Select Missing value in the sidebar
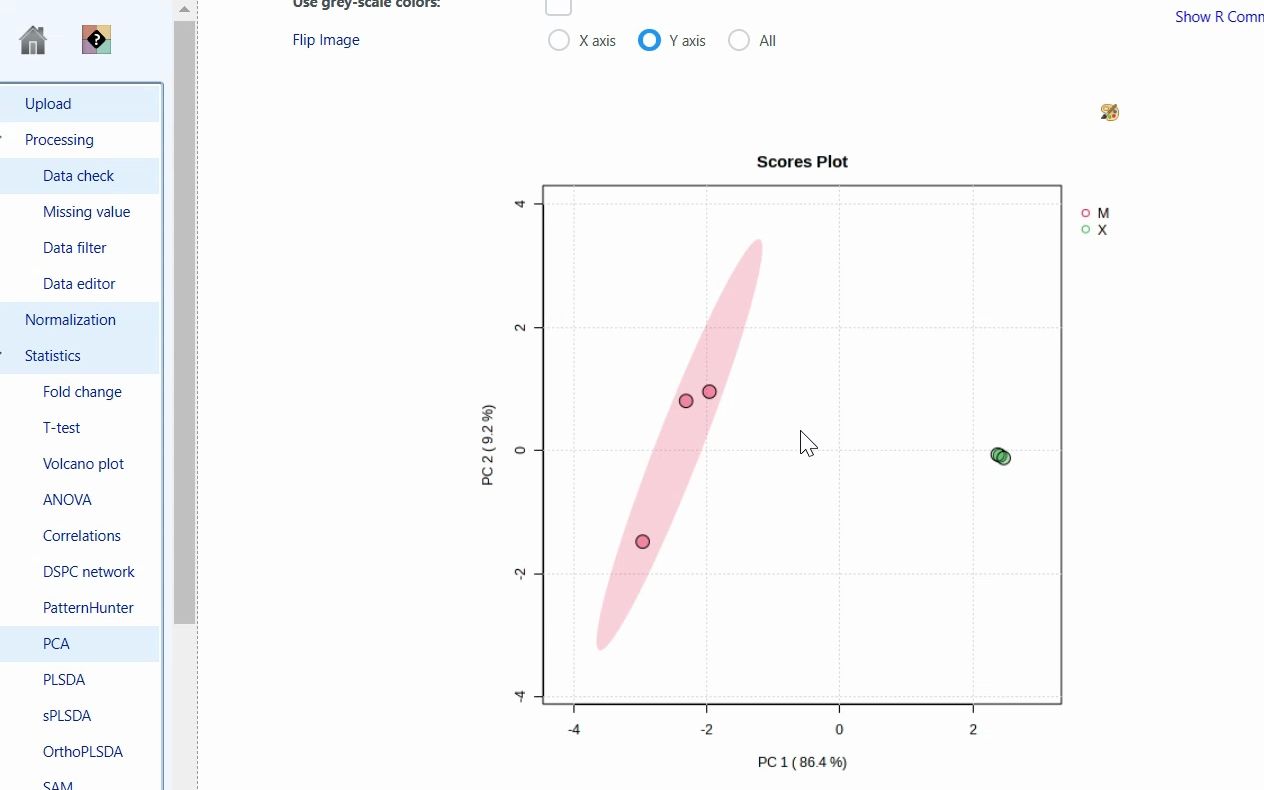Screen dimensions: 1264x790 point(87,211)
